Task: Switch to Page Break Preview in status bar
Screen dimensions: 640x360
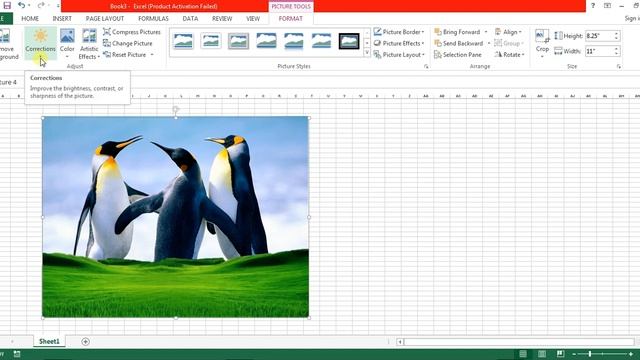Action: pyautogui.click(x=560, y=354)
